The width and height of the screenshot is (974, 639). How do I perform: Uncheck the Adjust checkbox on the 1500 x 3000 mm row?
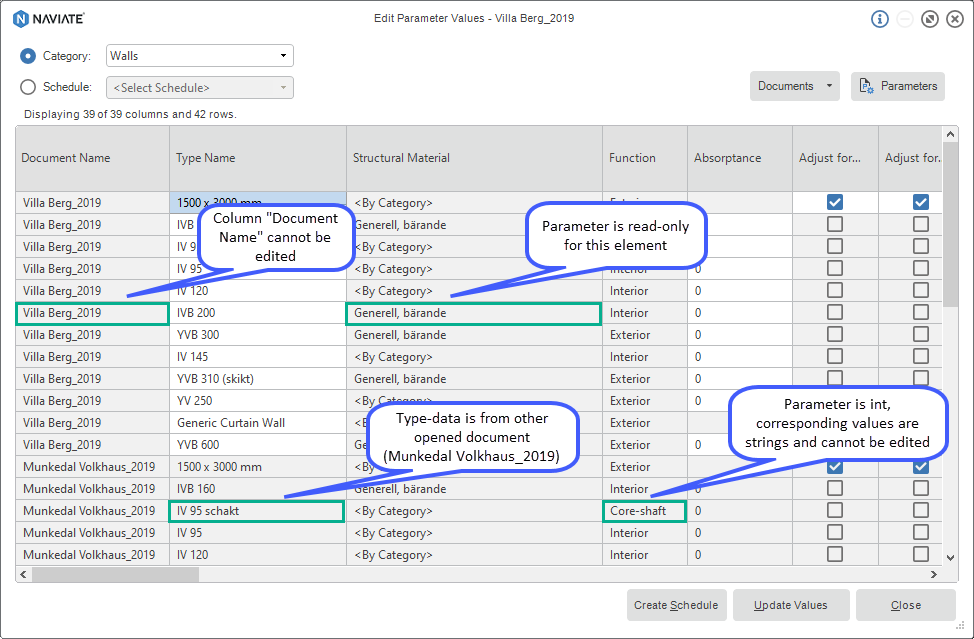[834, 202]
